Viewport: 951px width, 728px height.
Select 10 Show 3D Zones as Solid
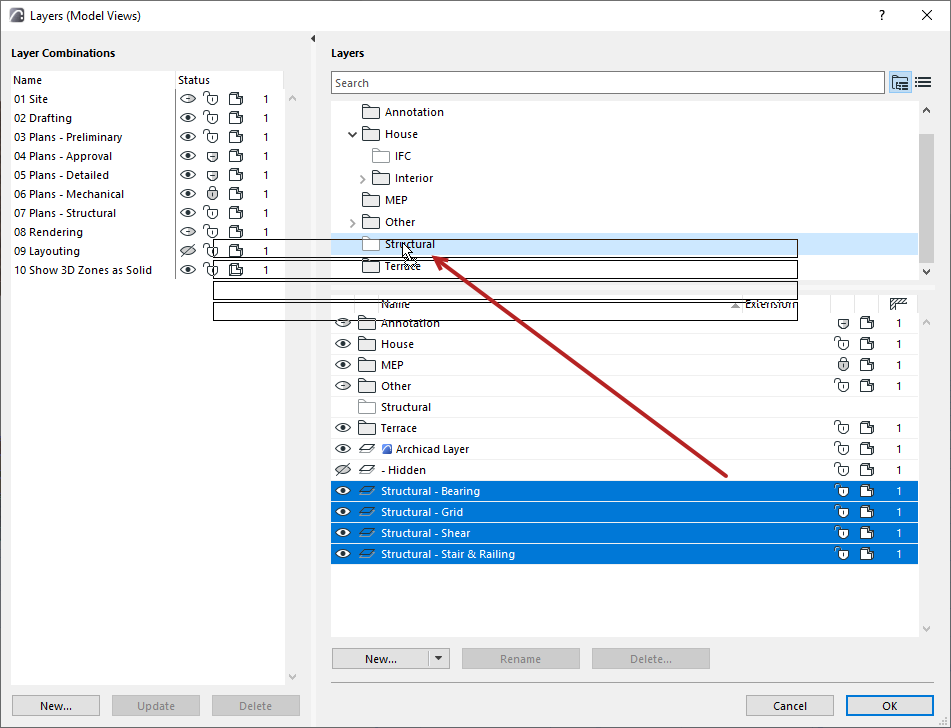(x=83, y=270)
